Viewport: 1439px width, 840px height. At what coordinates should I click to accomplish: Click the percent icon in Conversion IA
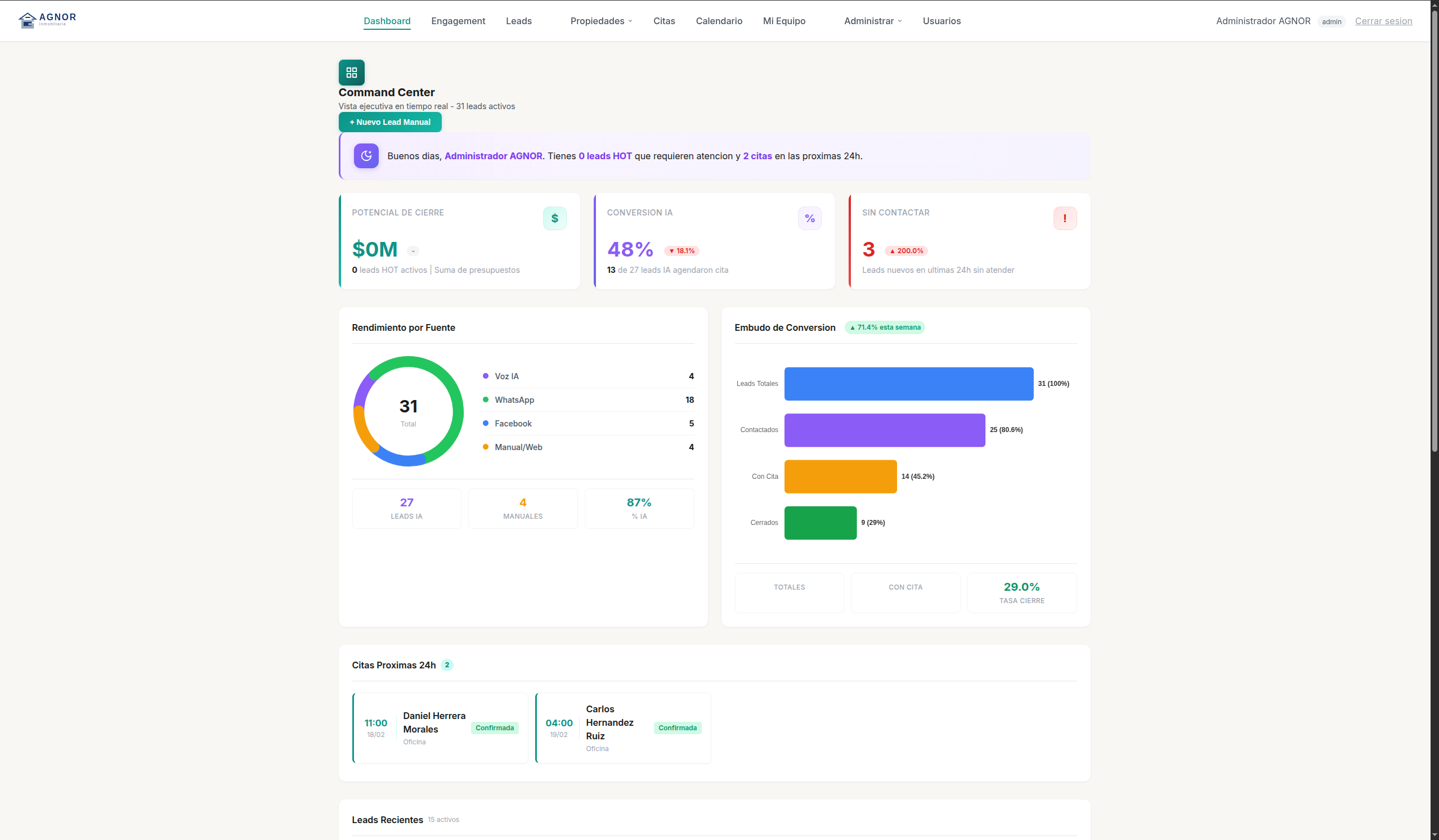point(810,218)
